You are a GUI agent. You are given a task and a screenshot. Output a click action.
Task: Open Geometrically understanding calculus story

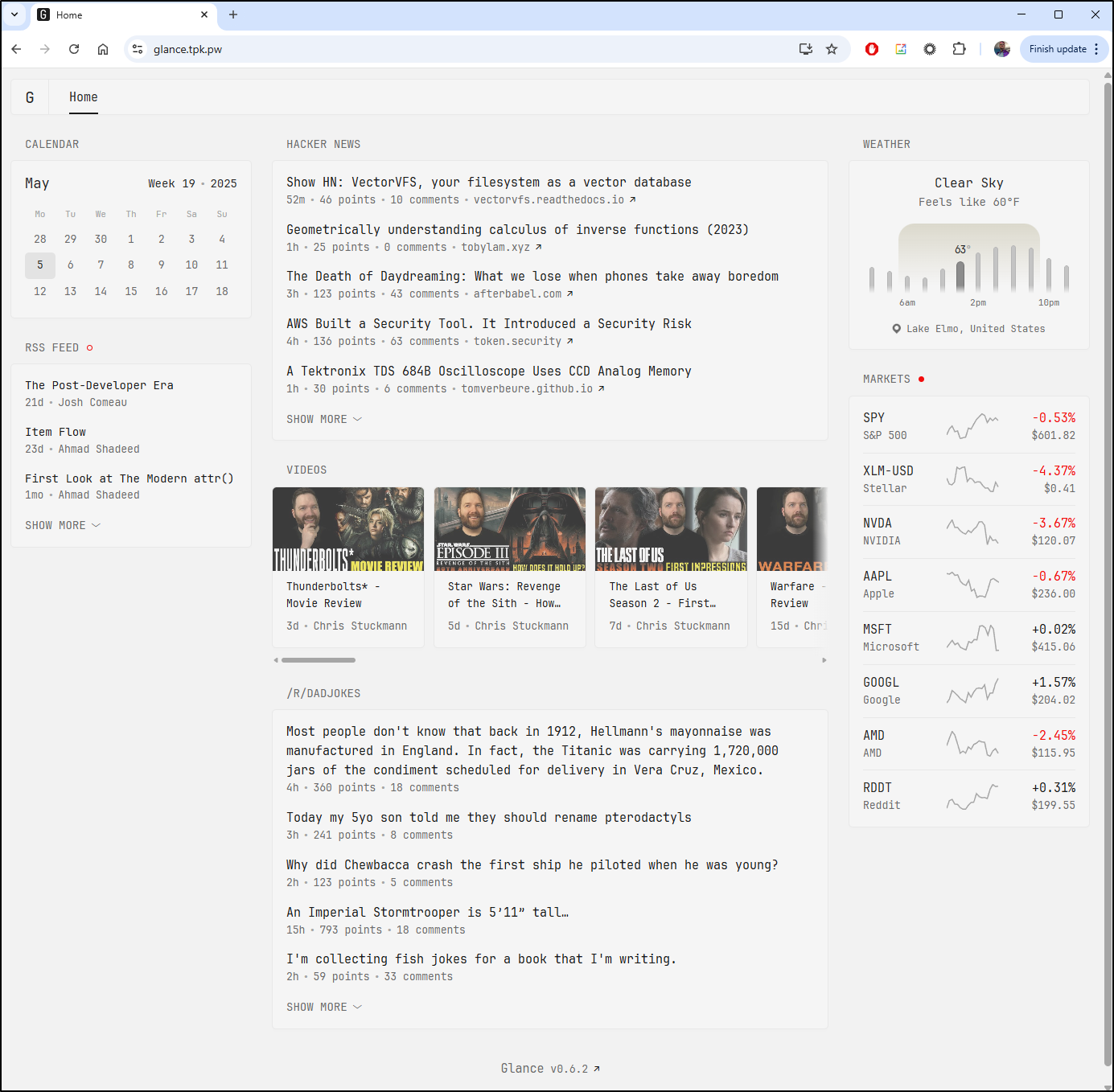click(x=517, y=230)
